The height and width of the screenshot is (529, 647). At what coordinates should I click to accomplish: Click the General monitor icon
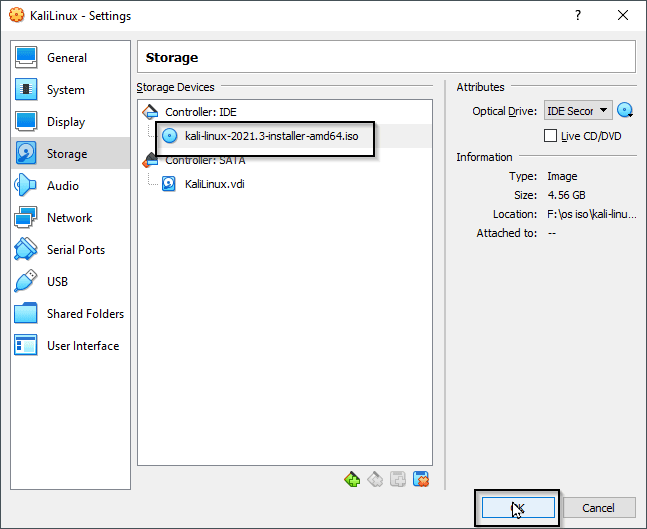(26, 57)
